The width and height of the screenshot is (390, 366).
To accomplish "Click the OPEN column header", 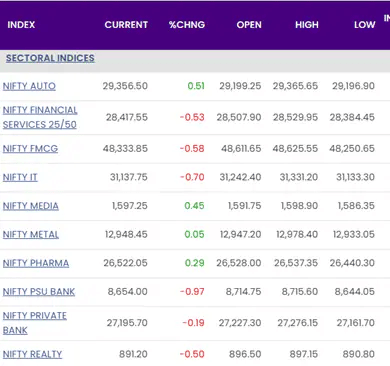I will pos(249,25).
